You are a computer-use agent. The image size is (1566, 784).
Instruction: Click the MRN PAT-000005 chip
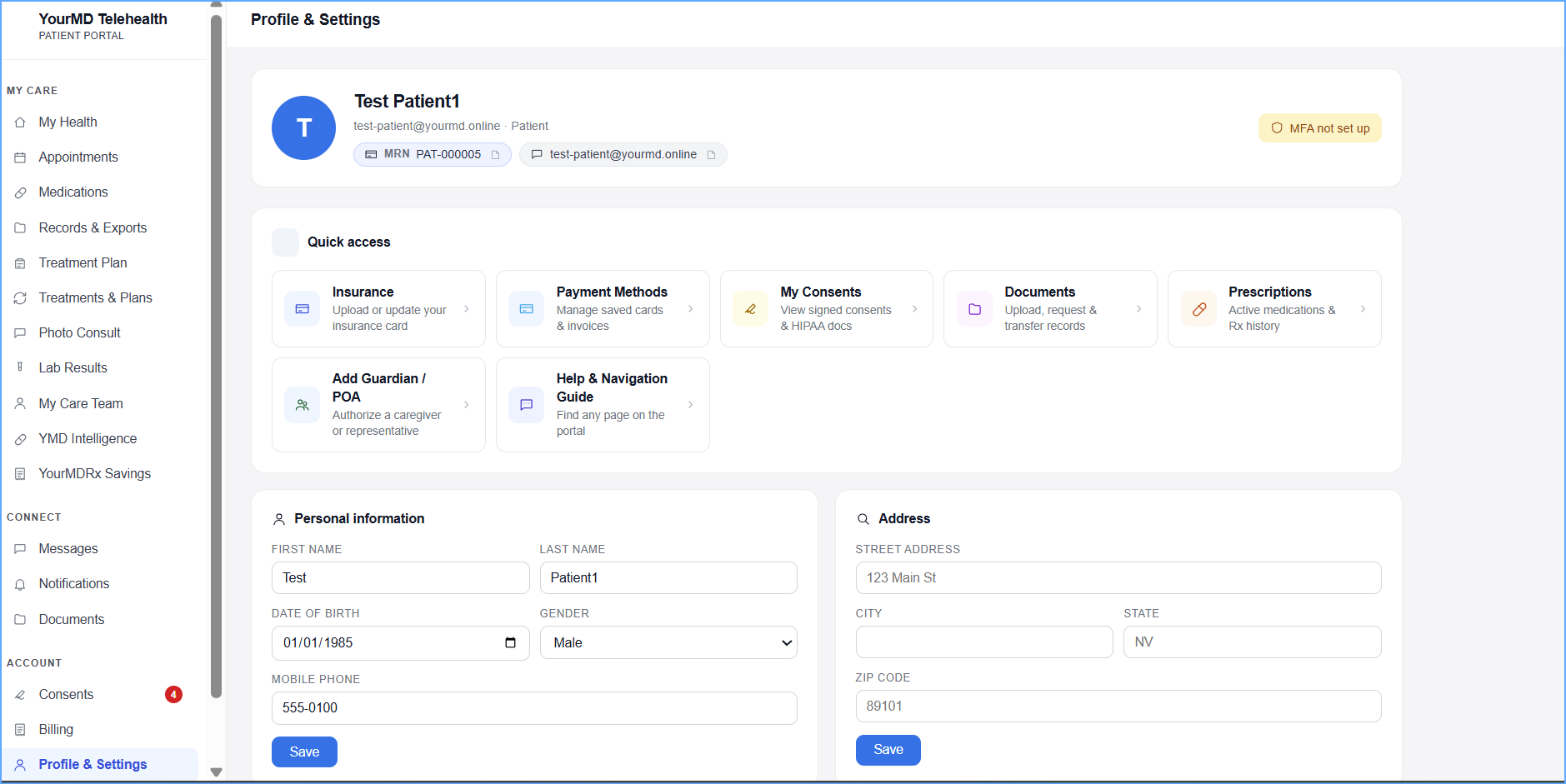tap(433, 155)
